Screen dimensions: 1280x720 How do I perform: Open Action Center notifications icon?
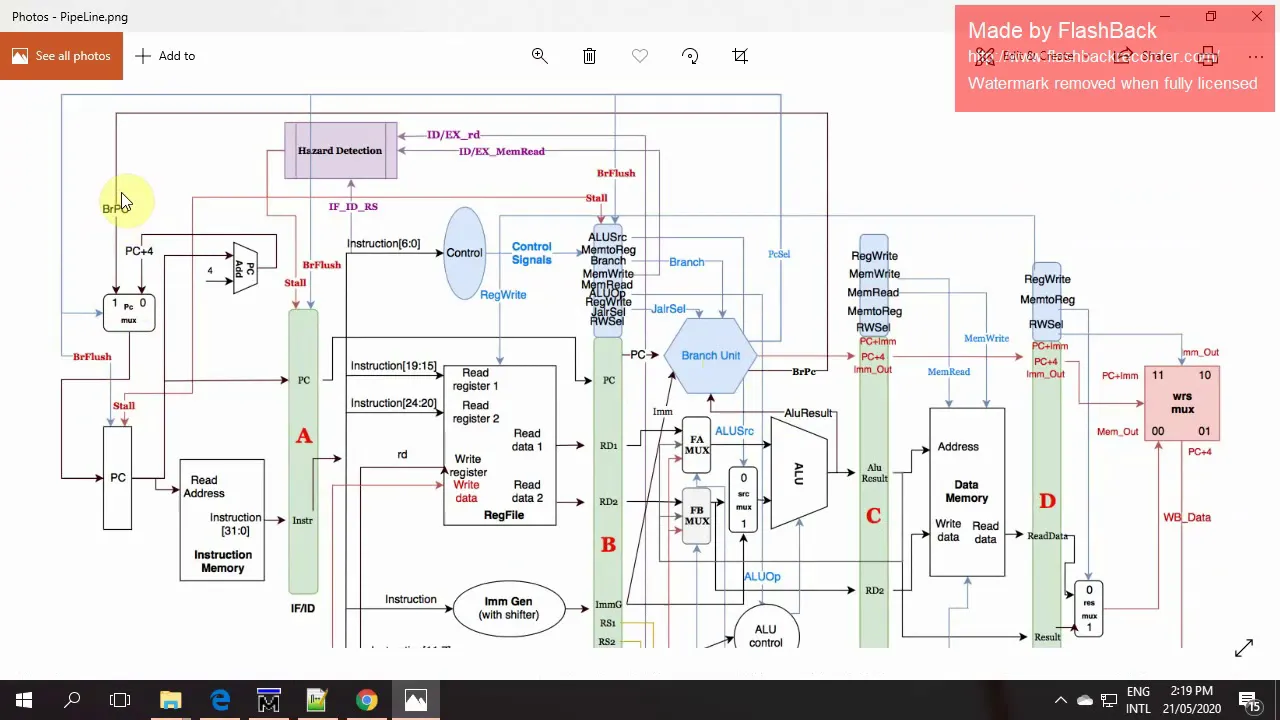coord(1249,700)
